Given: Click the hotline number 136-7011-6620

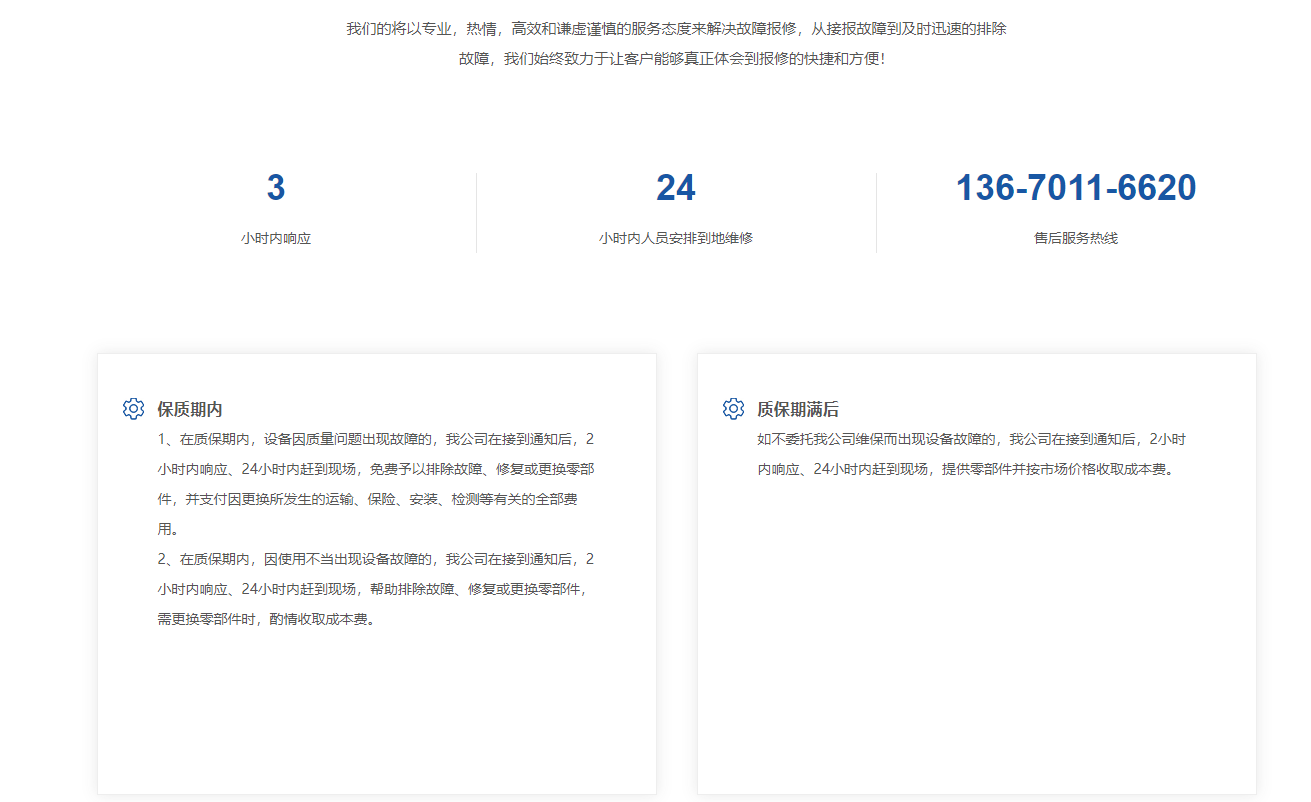Looking at the screenshot, I should tap(1076, 188).
